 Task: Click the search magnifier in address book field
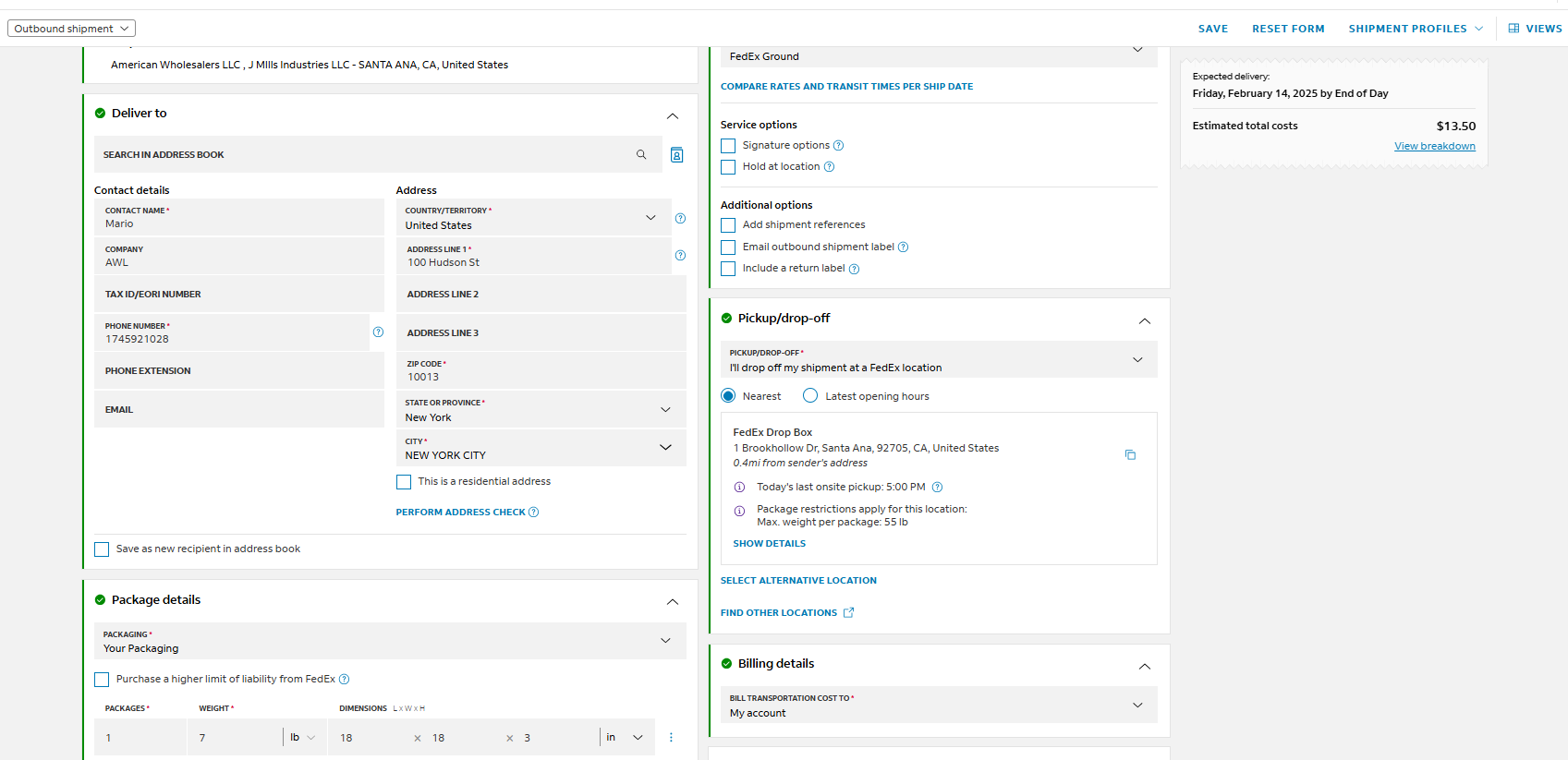point(641,155)
